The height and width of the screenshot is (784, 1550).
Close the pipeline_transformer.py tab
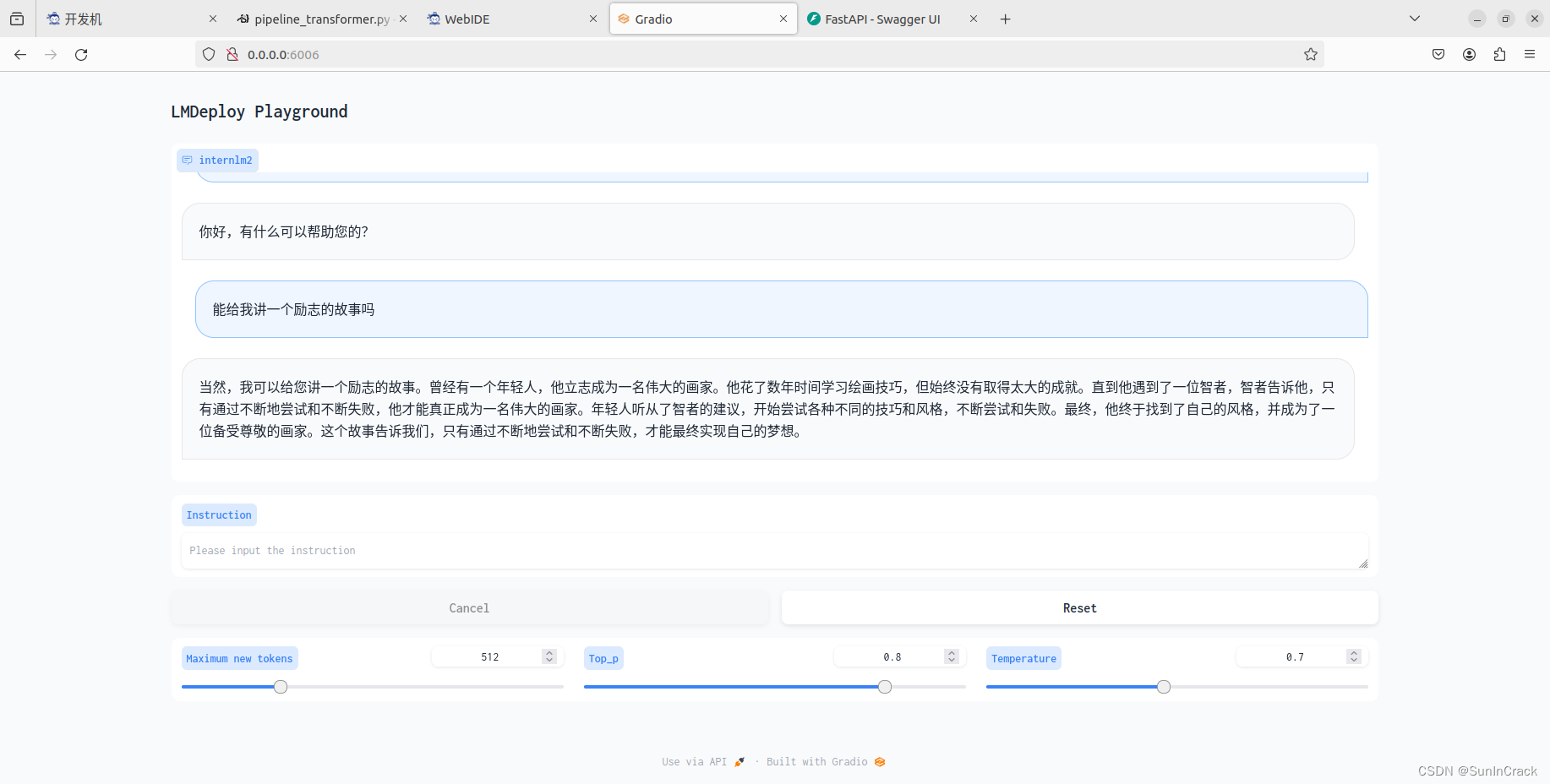click(403, 19)
